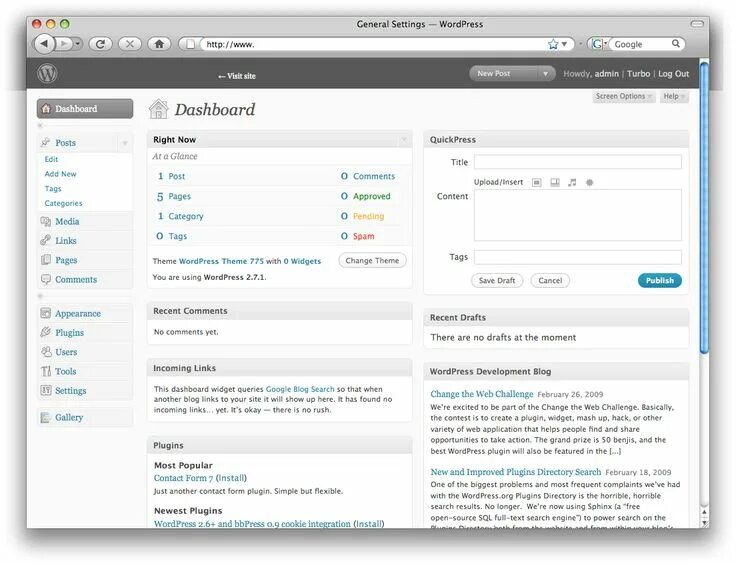
Task: Open the Help dropdown tab
Action: click(674, 96)
